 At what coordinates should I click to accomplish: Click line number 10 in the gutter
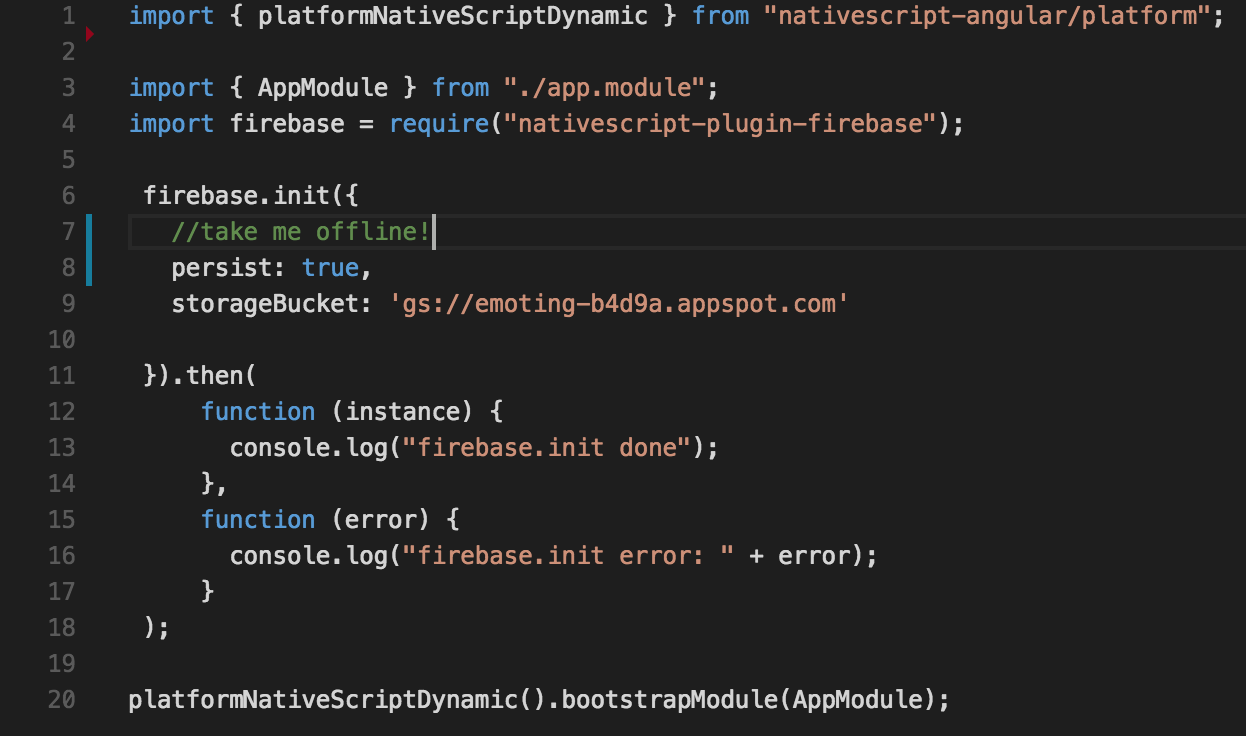(61, 339)
